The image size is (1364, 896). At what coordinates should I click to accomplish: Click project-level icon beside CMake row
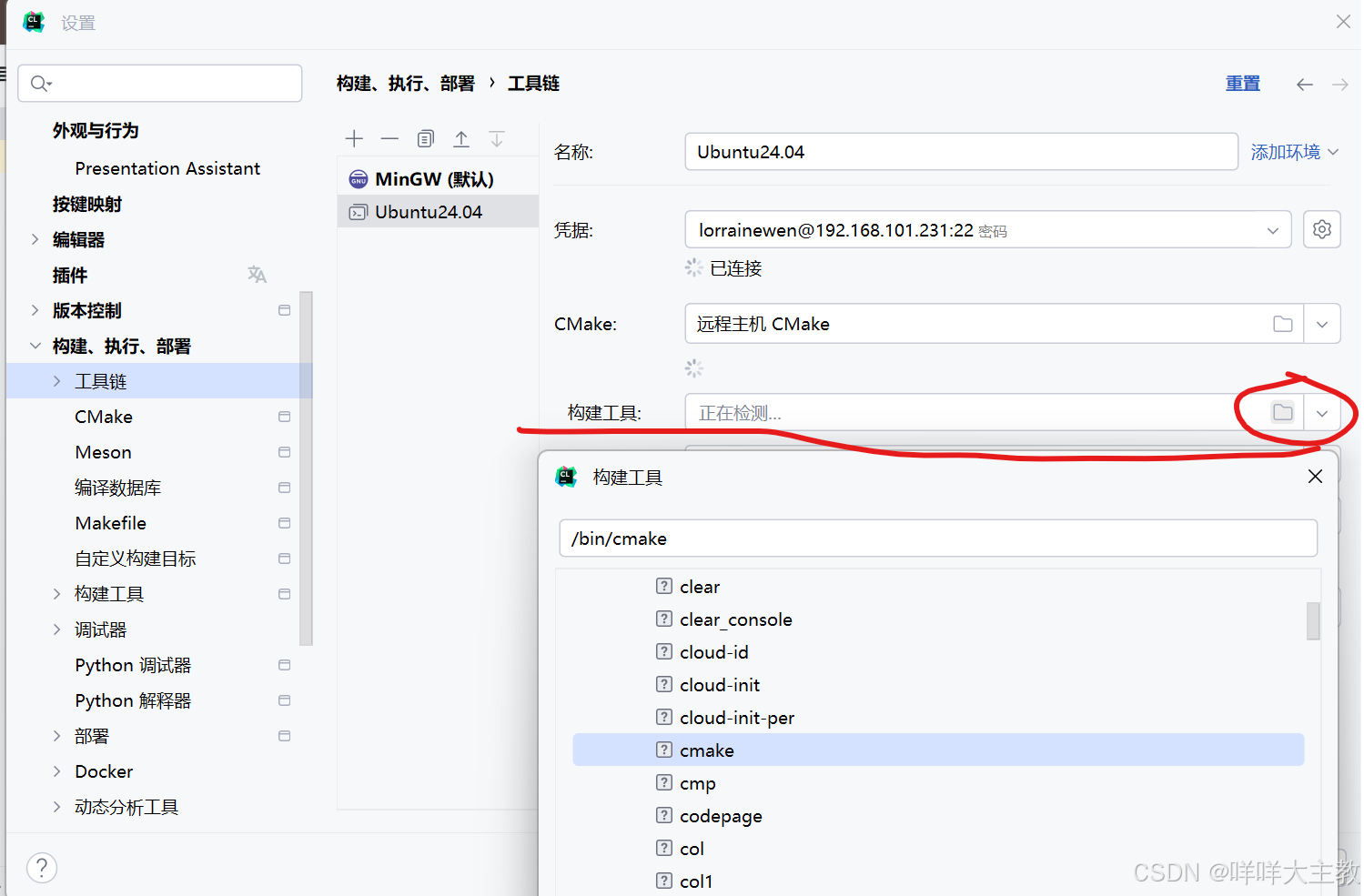284,417
